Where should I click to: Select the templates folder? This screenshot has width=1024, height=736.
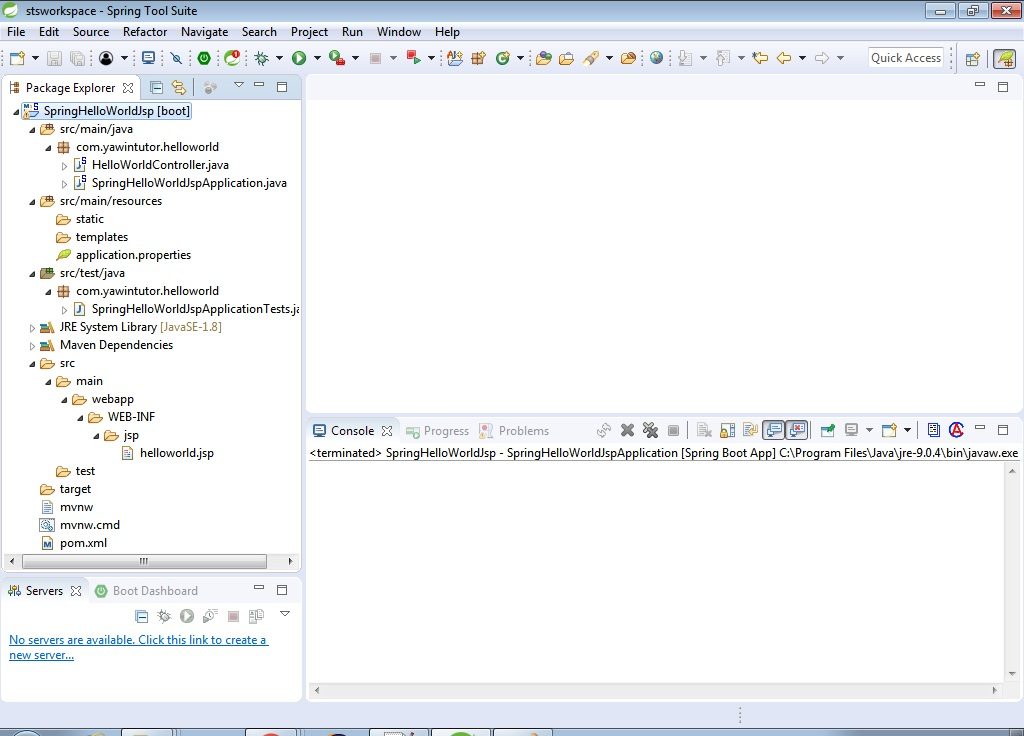point(101,237)
